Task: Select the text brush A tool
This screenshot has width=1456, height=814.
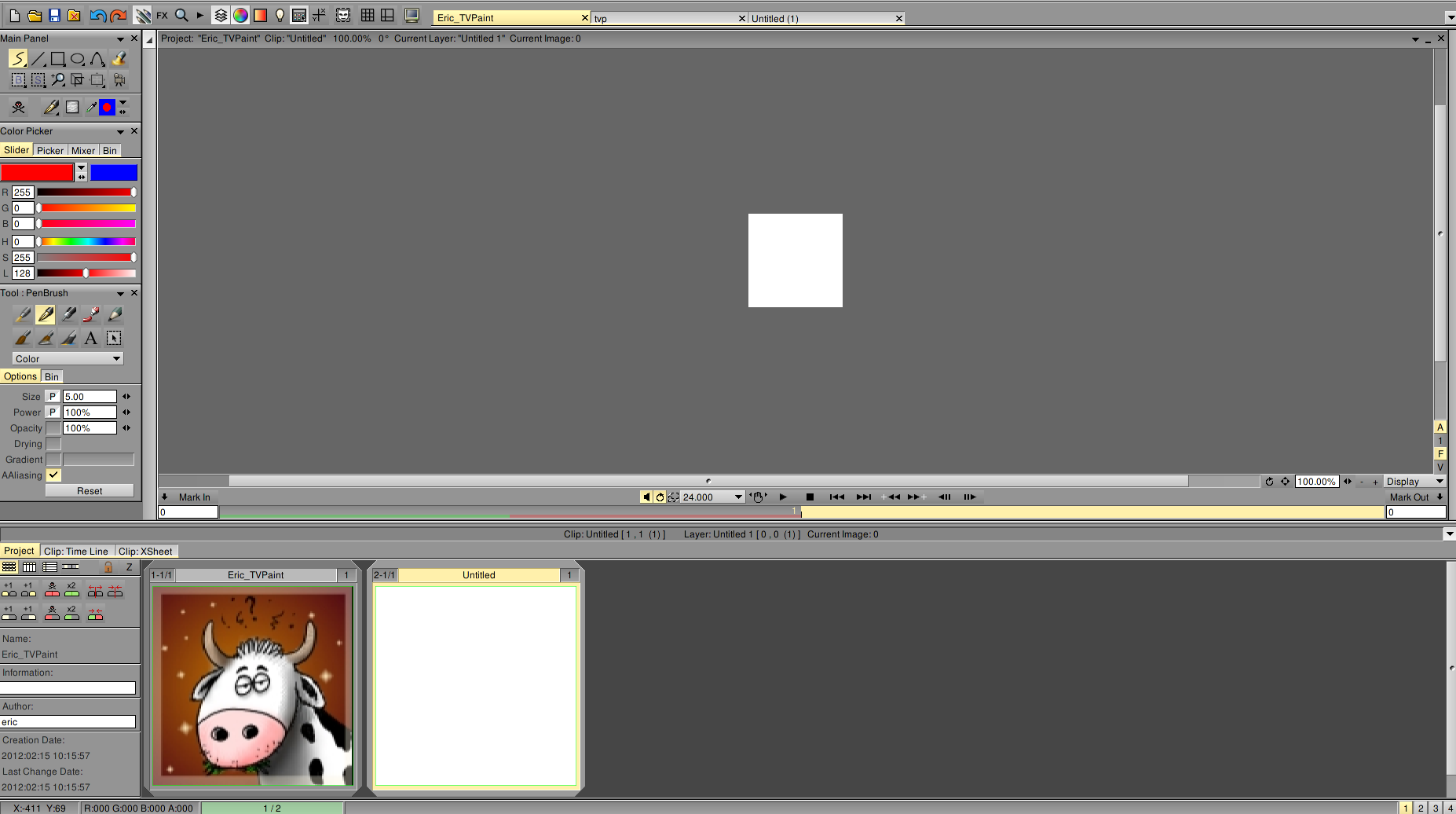Action: coord(91,338)
